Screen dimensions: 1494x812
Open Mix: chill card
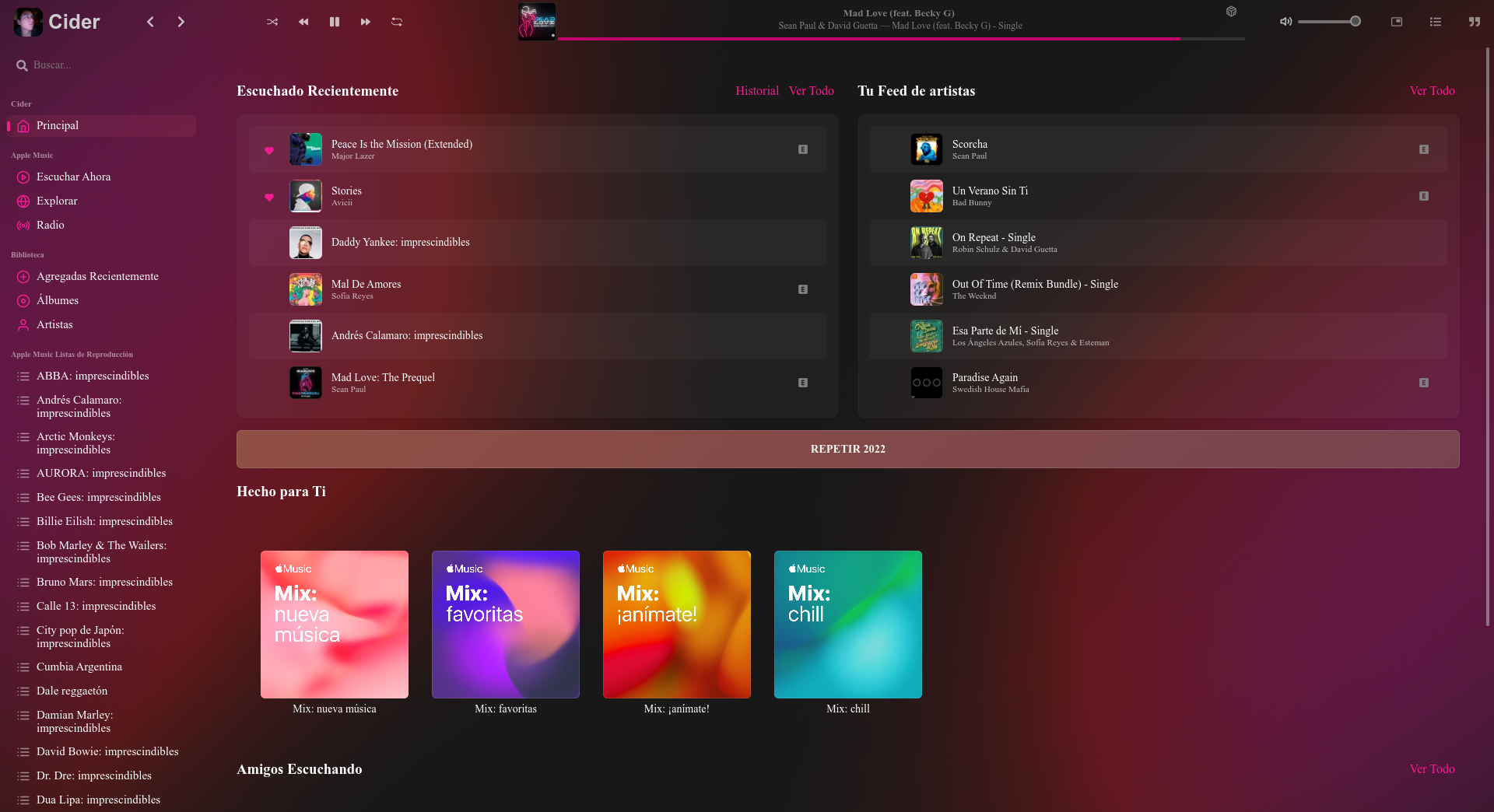848,625
